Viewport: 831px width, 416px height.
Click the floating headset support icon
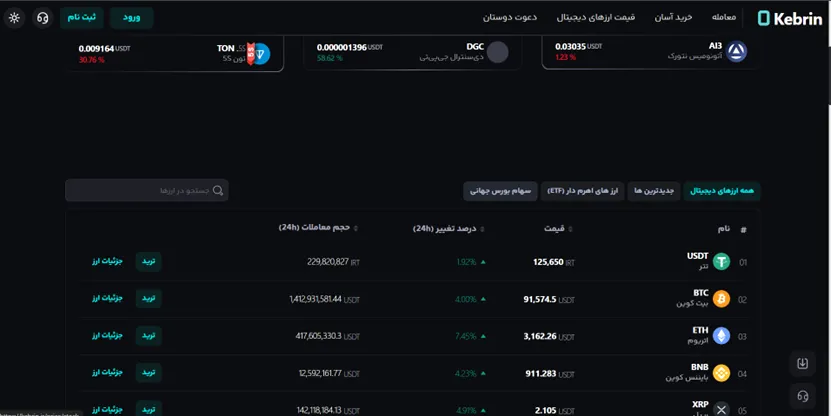(x=802, y=396)
